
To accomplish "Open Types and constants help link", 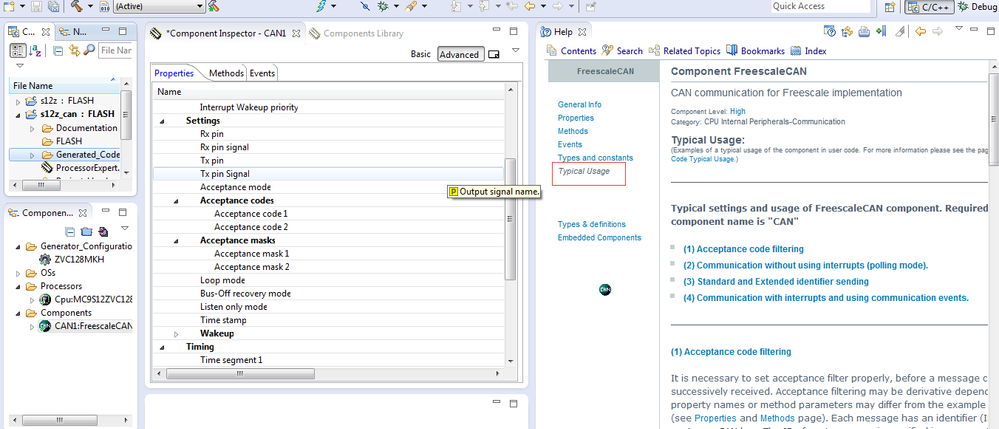I will coord(595,157).
